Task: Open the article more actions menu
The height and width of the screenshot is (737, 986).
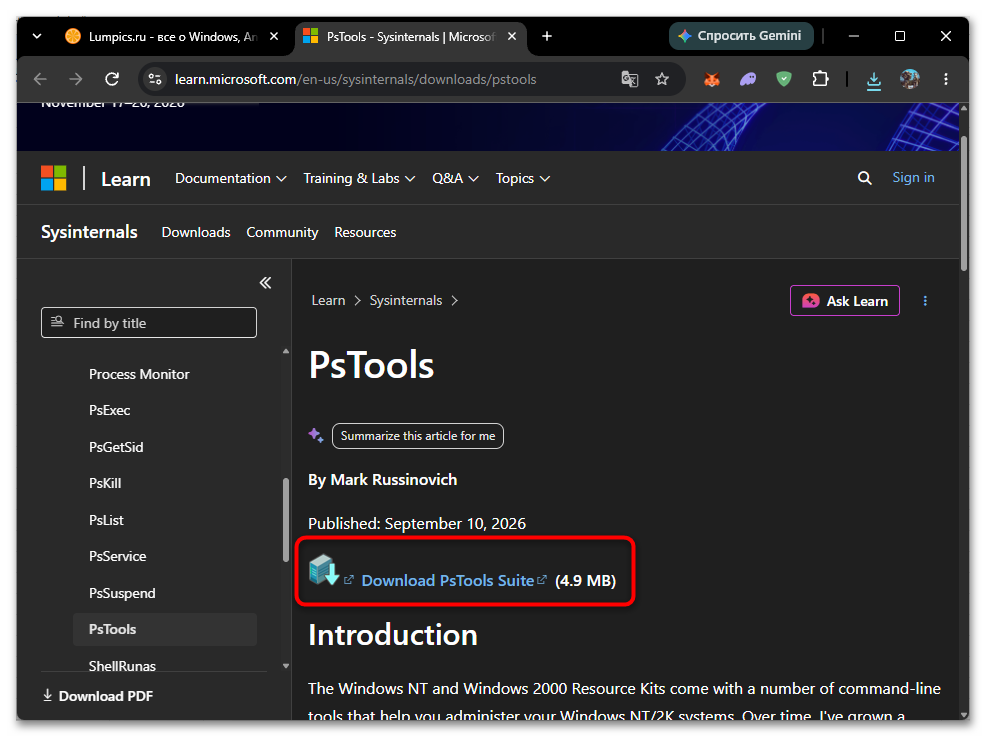Action: (925, 301)
